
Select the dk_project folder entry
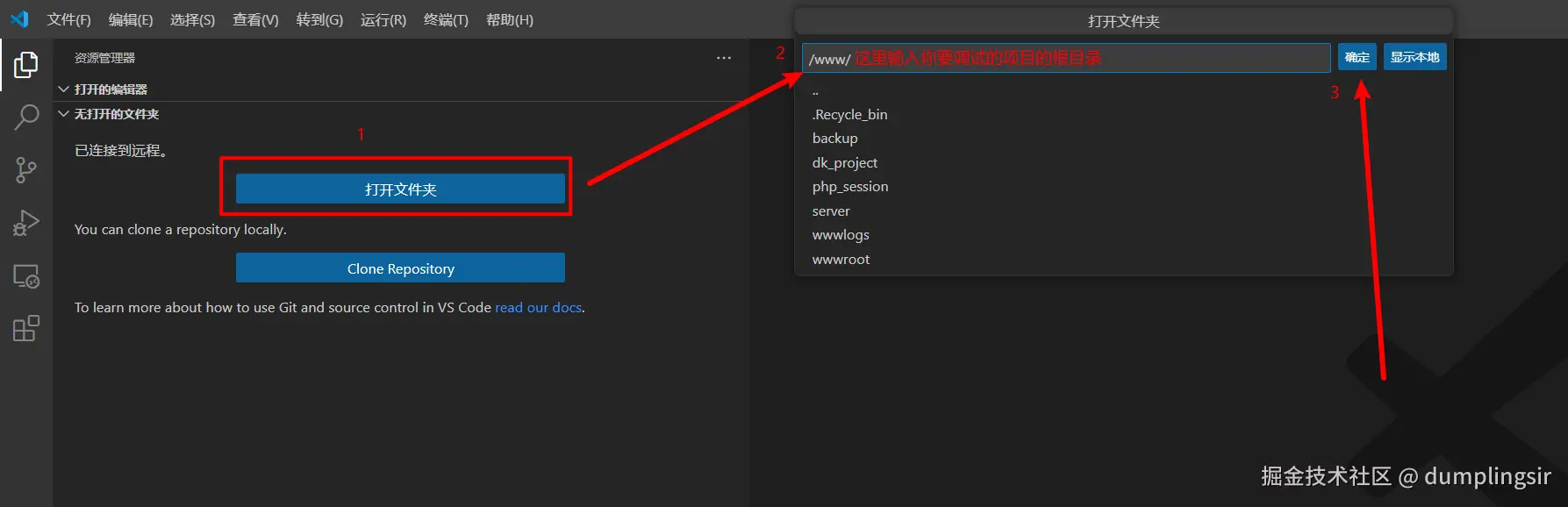[x=1123, y=163]
